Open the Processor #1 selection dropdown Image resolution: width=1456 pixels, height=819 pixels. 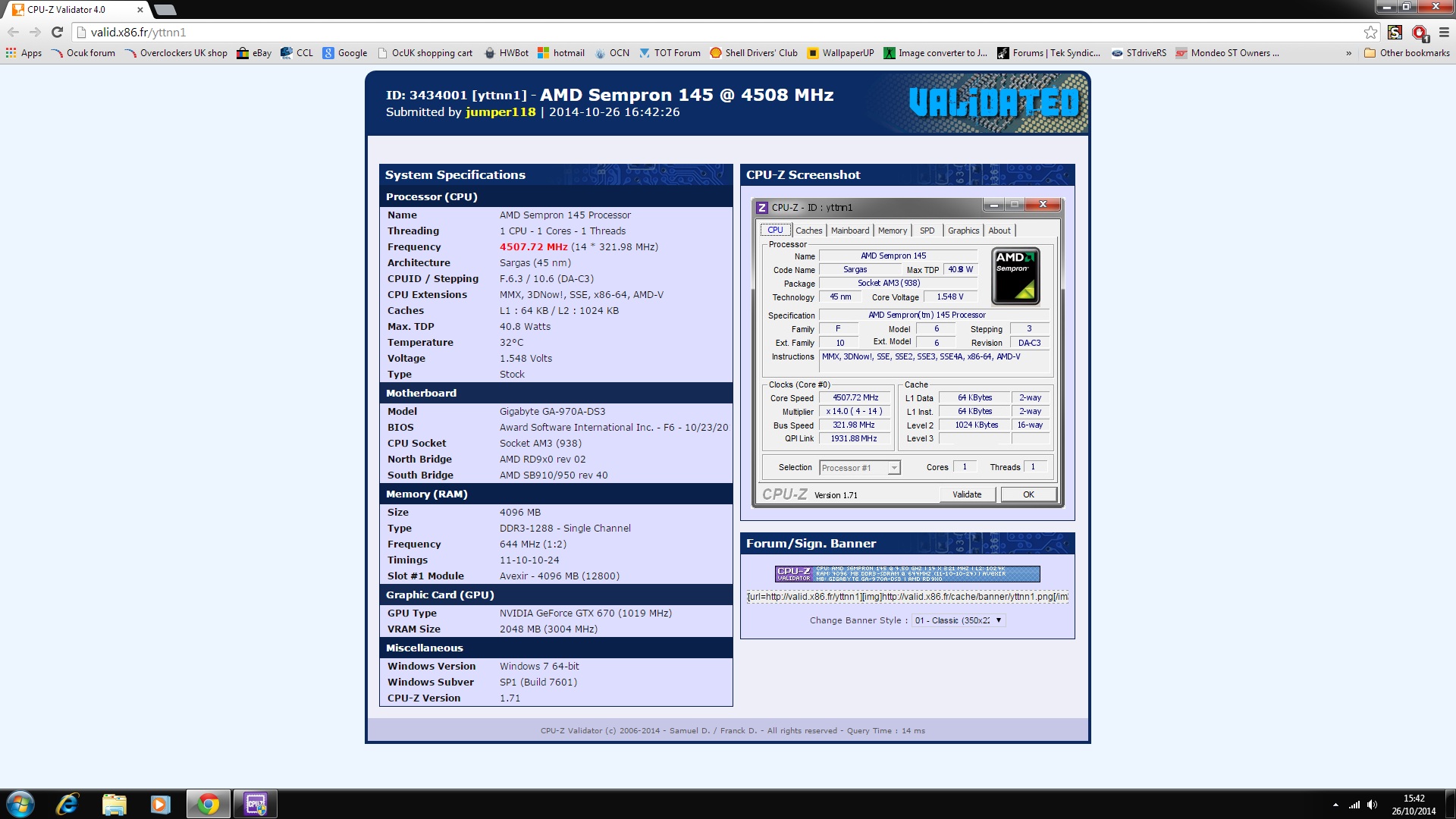pos(860,468)
